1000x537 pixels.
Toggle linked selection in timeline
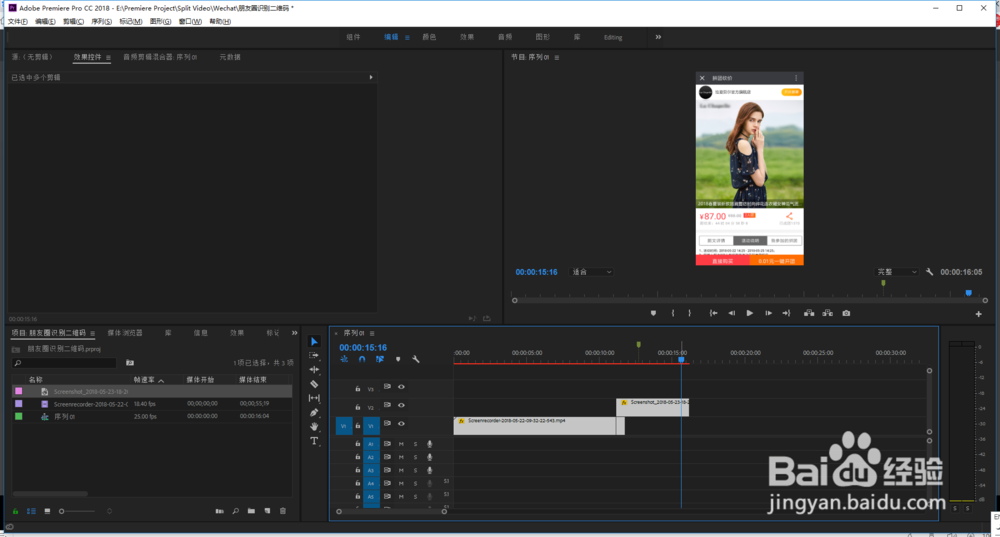pyautogui.click(x=379, y=359)
